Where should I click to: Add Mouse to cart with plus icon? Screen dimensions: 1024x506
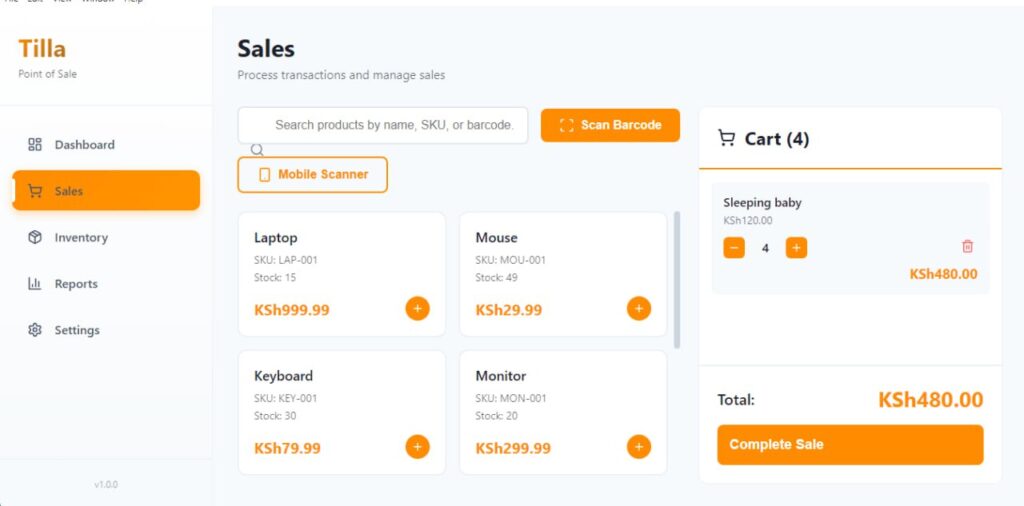[638, 308]
